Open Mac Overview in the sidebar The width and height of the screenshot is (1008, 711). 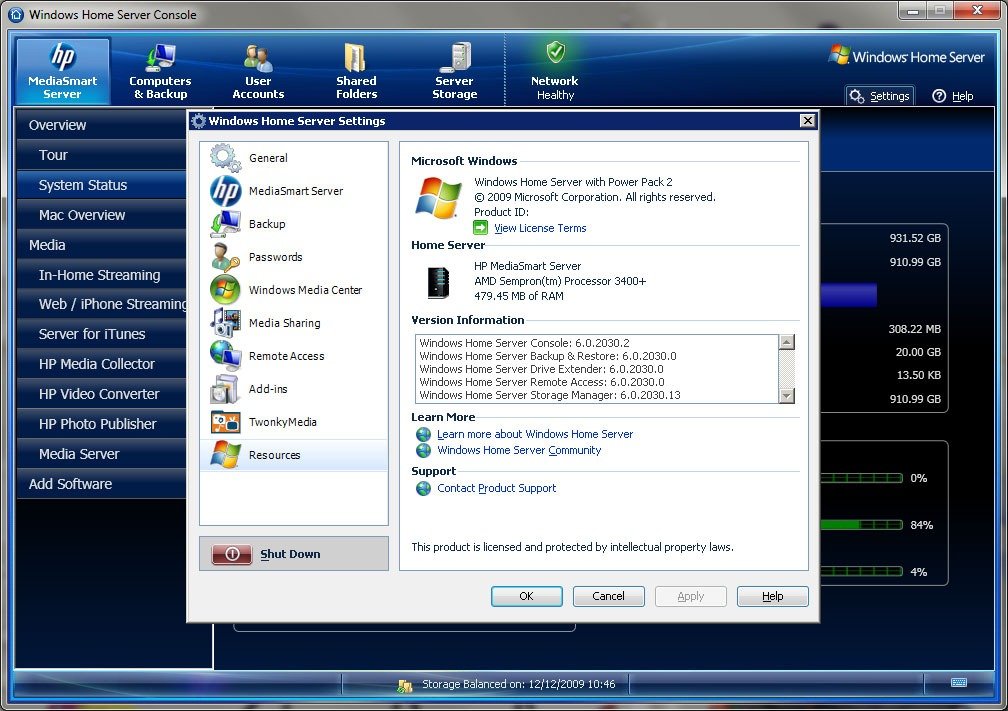click(101, 215)
